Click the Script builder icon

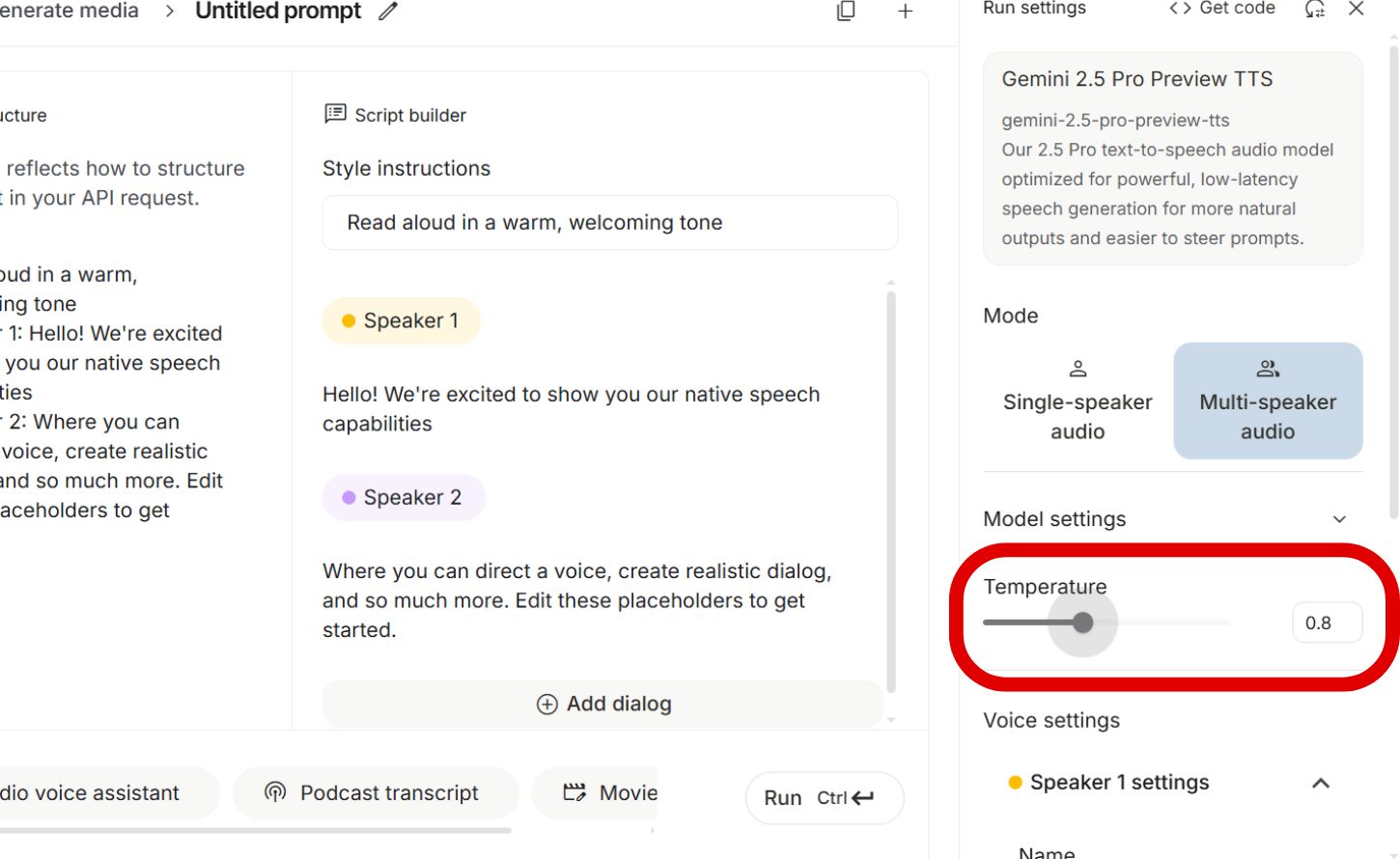[335, 114]
